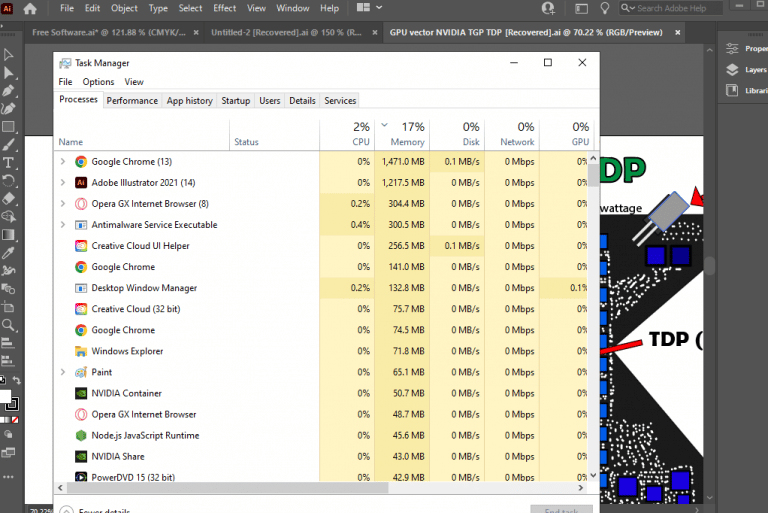Activate the Paintbrush tool
The width and height of the screenshot is (768, 513).
(8, 145)
